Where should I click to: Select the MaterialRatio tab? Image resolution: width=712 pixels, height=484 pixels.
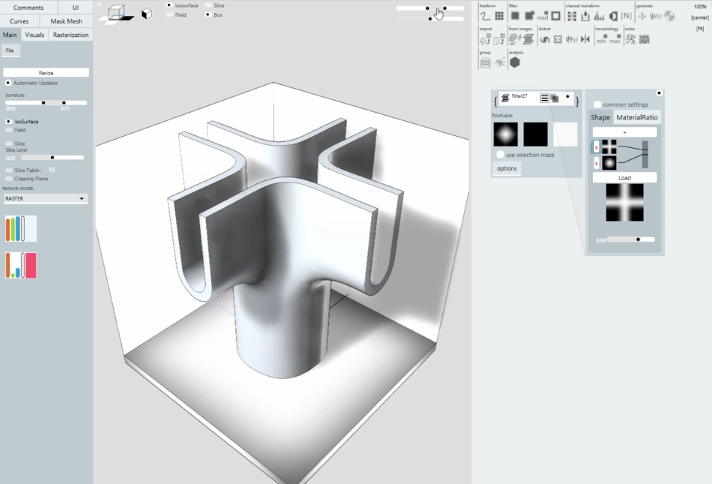(x=637, y=117)
